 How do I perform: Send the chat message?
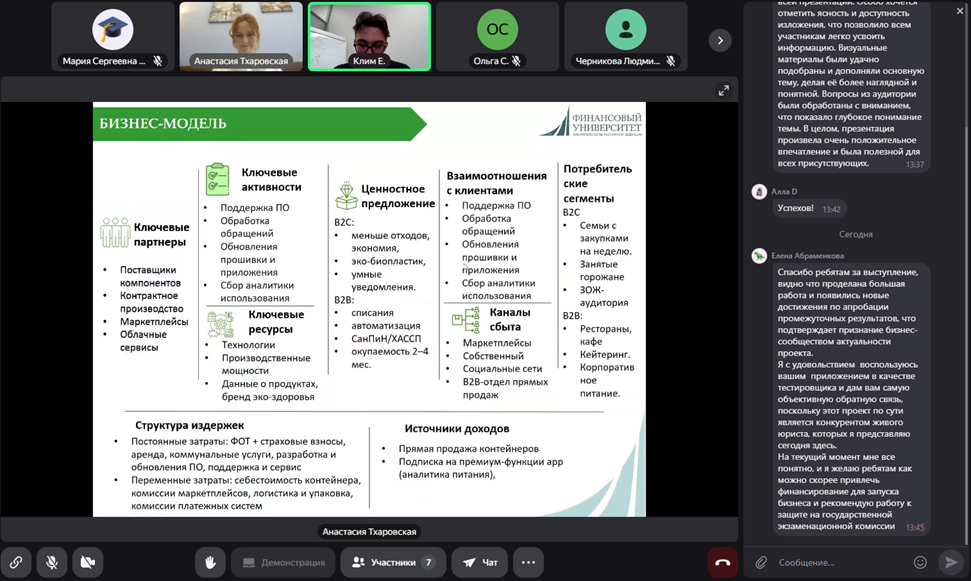(950, 562)
